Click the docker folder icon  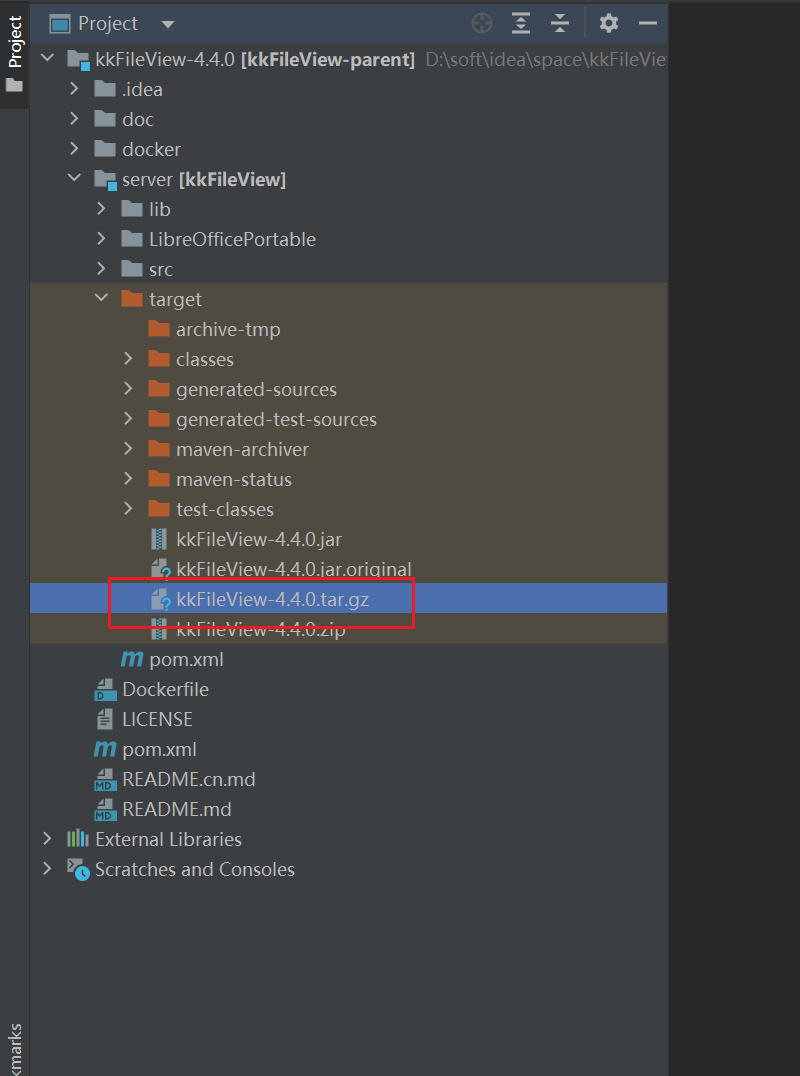pyautogui.click(x=104, y=149)
